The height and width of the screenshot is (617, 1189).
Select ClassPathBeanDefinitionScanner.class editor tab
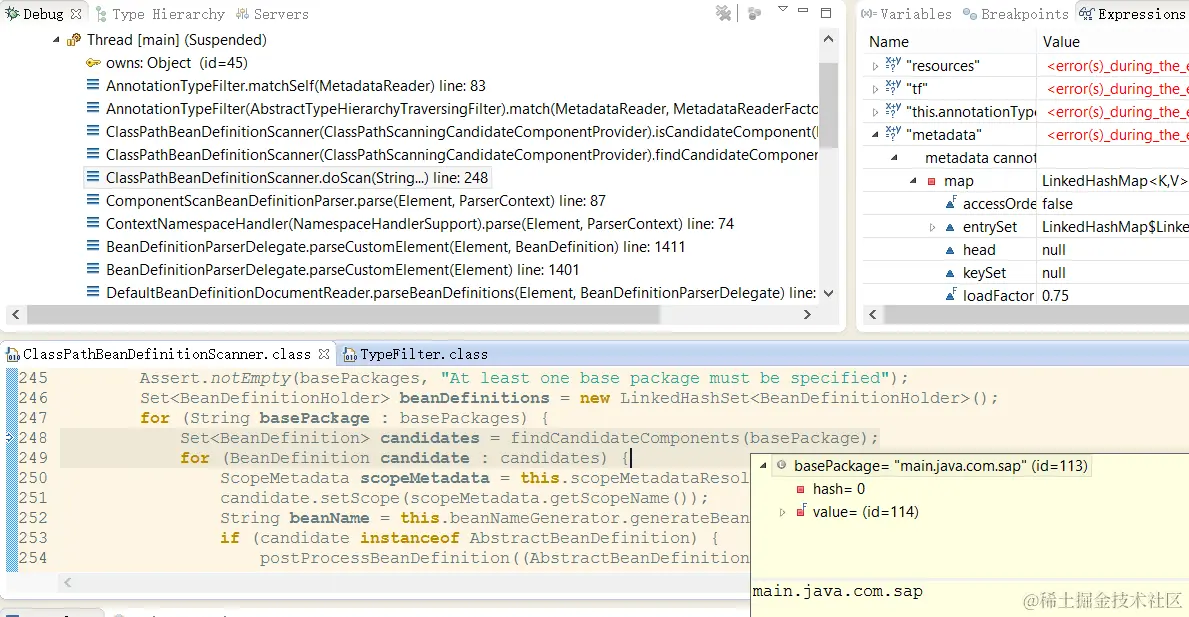click(x=166, y=354)
